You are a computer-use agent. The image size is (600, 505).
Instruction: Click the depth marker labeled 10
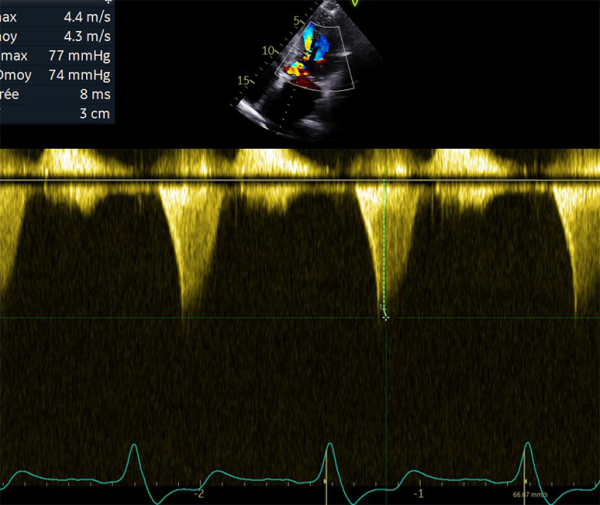point(268,49)
